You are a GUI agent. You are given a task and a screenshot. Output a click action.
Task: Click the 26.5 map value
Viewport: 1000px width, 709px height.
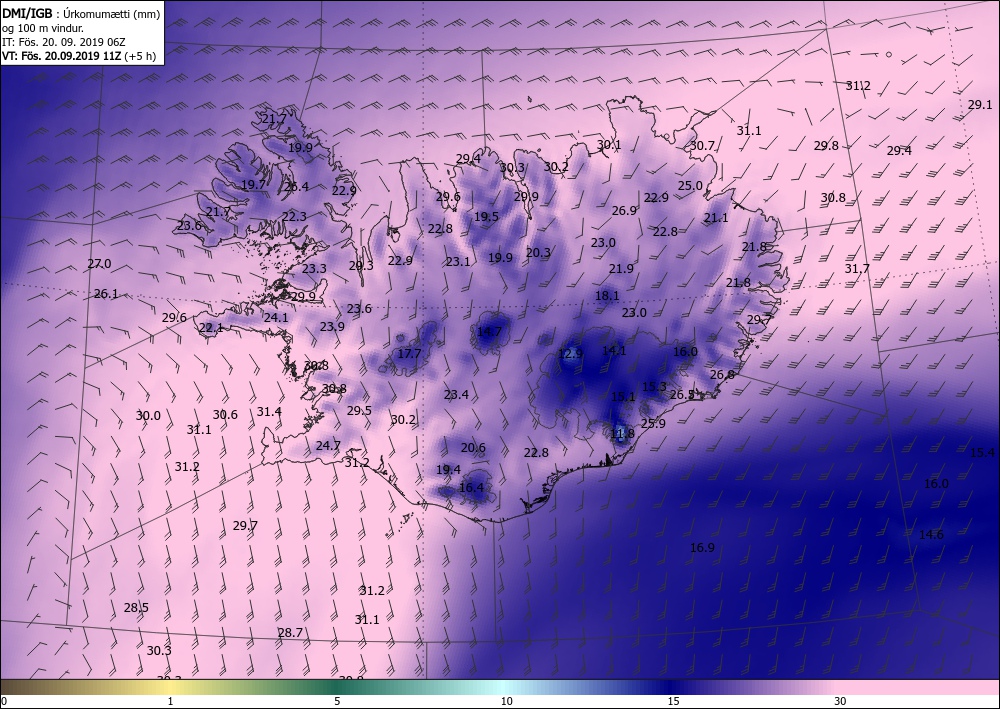(x=682, y=395)
